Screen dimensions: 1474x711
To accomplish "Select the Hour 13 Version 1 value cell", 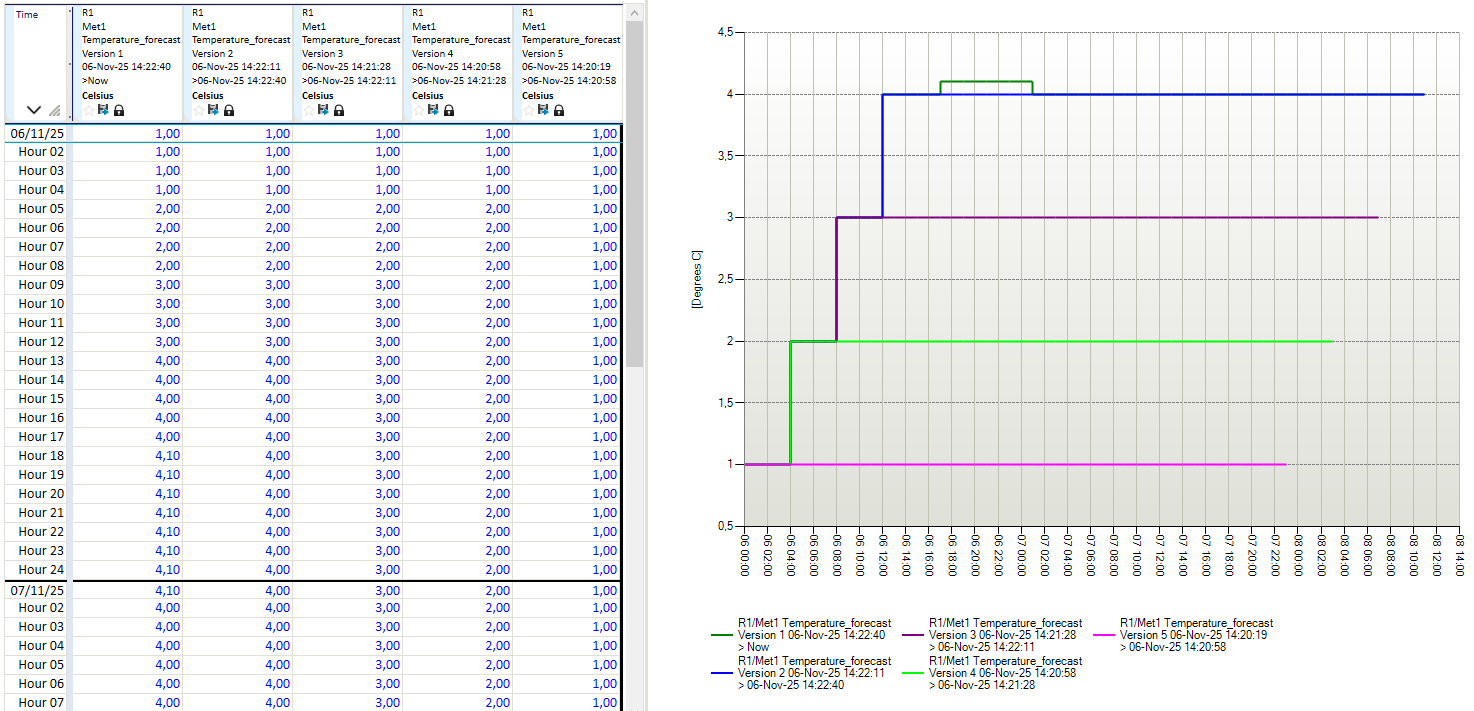I will pyautogui.click(x=128, y=361).
